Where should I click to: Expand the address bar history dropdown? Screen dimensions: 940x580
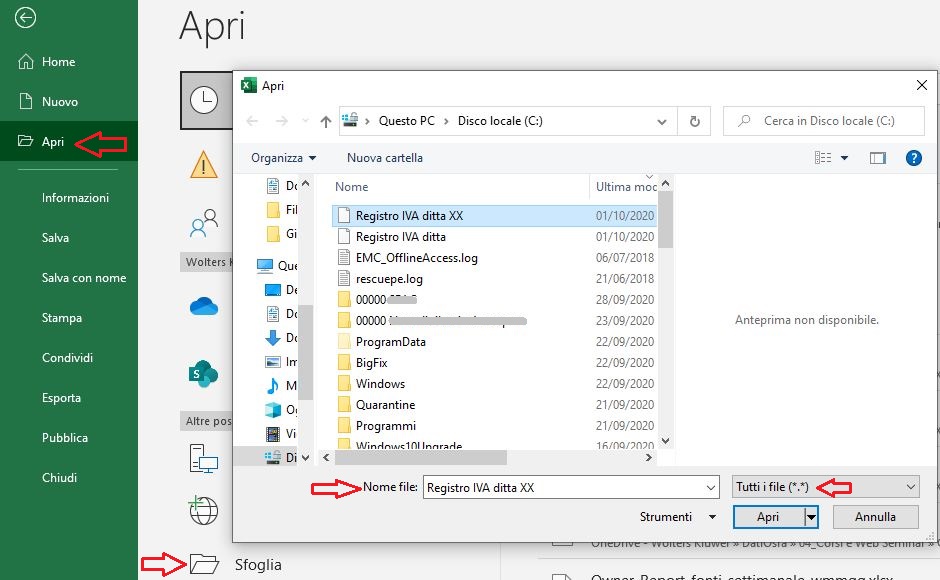pyautogui.click(x=662, y=122)
